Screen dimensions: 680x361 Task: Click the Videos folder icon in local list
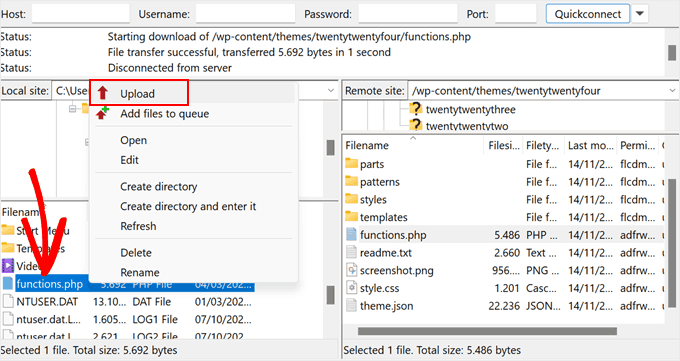pos(8,266)
